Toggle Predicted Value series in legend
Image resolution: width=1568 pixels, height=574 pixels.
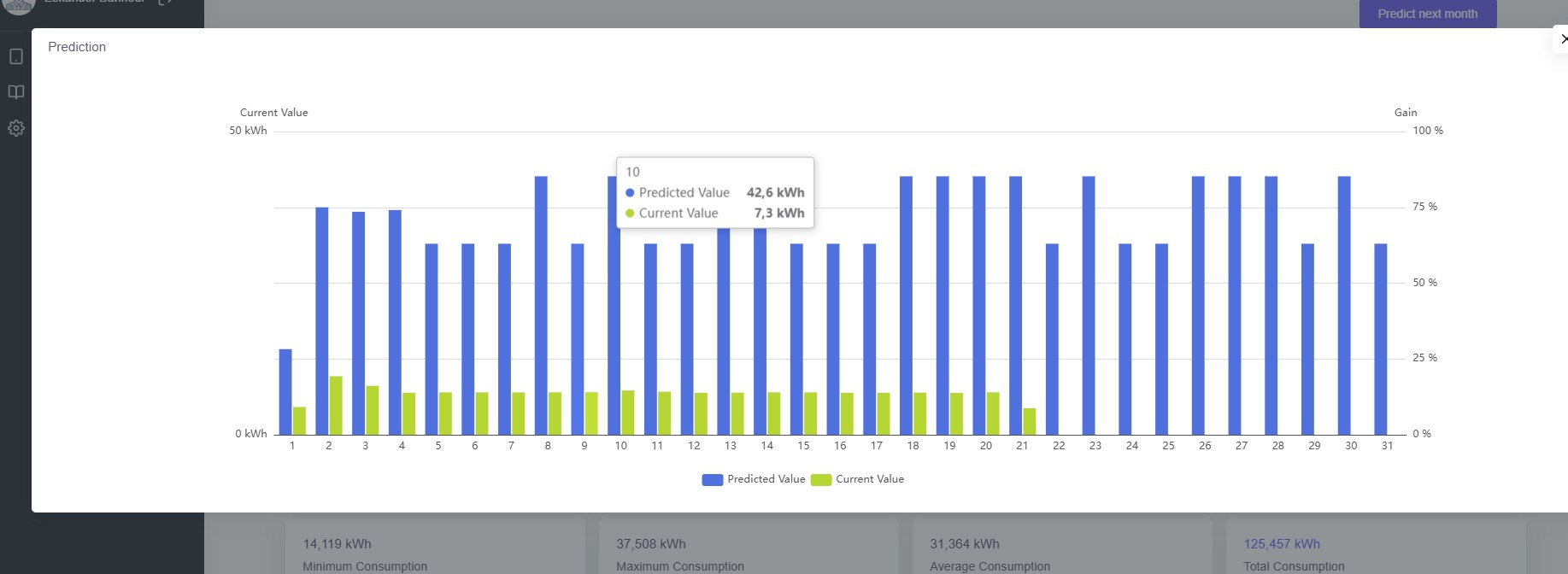[766, 479]
